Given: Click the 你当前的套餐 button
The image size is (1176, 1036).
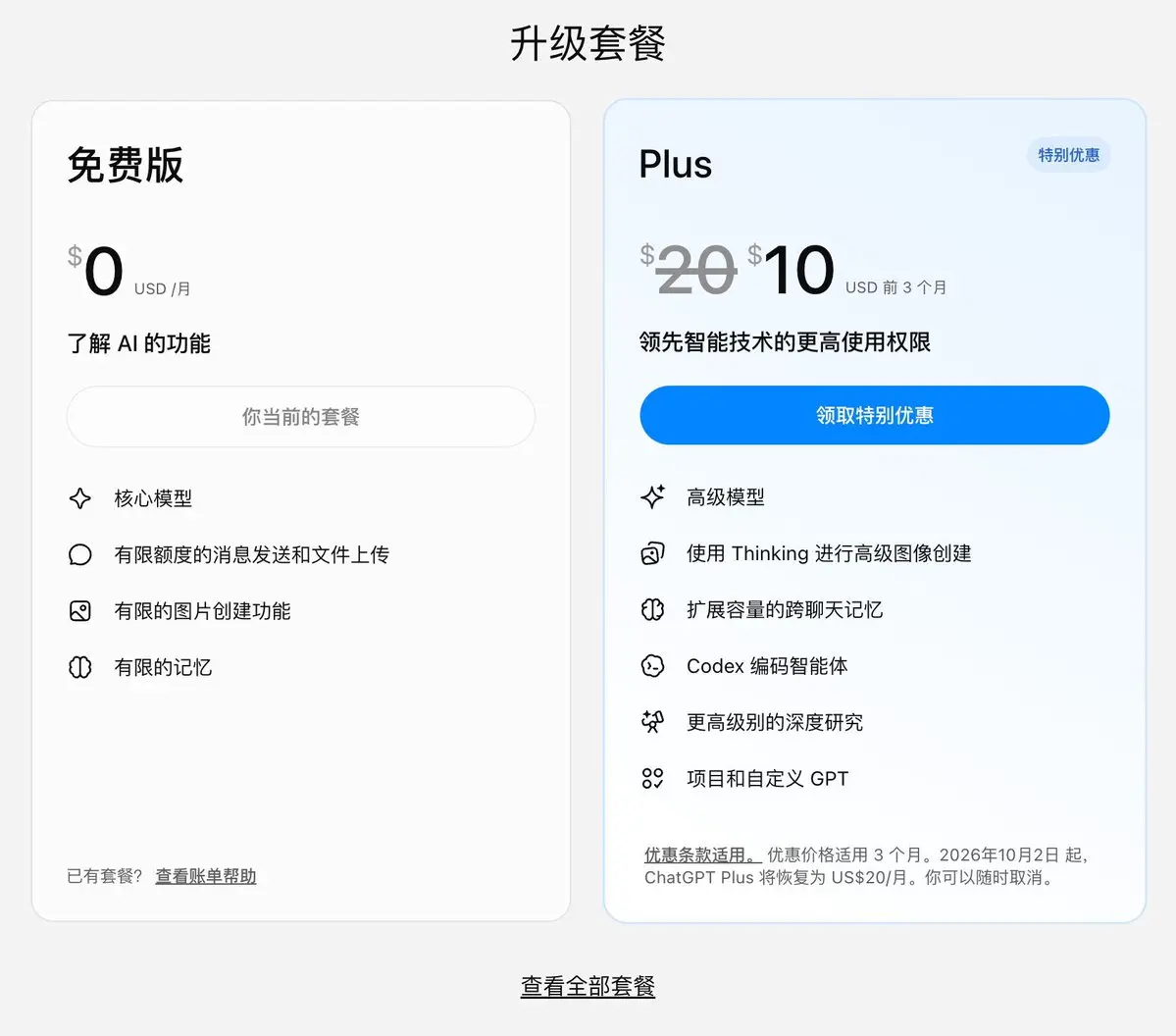Looking at the screenshot, I should point(301,416).
